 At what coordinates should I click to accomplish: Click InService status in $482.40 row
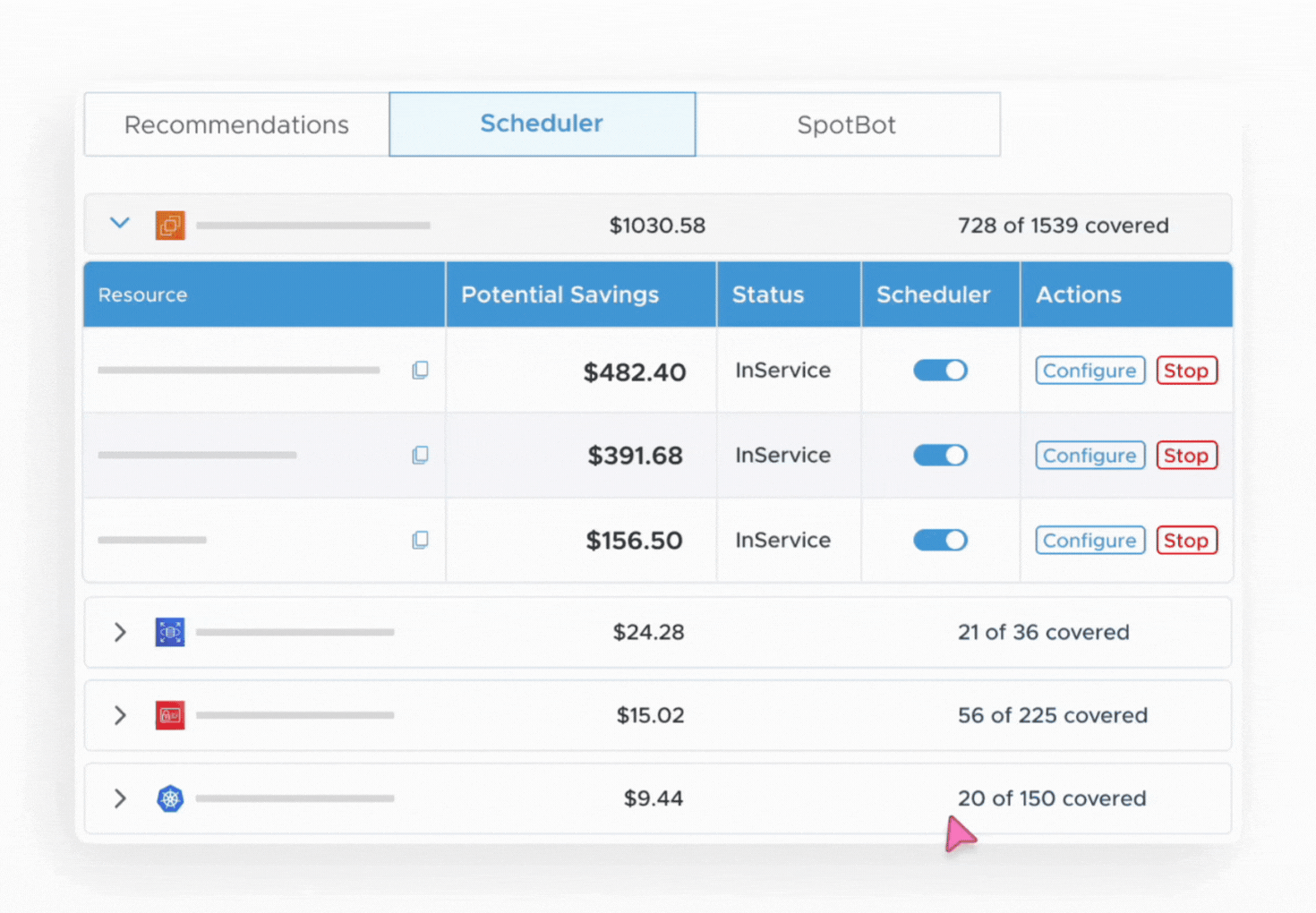pyautogui.click(x=783, y=370)
